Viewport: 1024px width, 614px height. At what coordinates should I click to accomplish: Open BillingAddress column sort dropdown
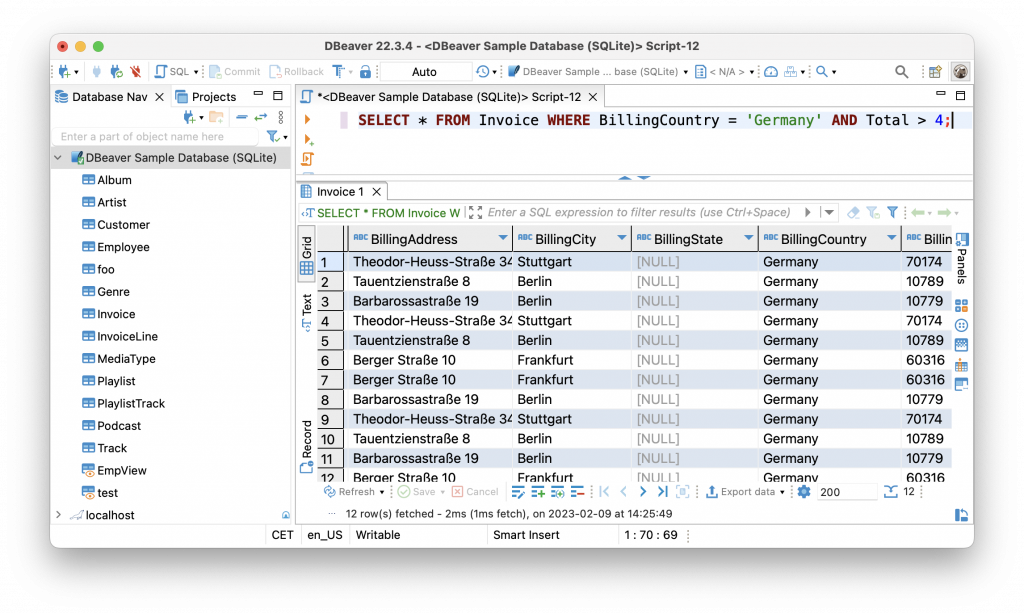[502, 238]
